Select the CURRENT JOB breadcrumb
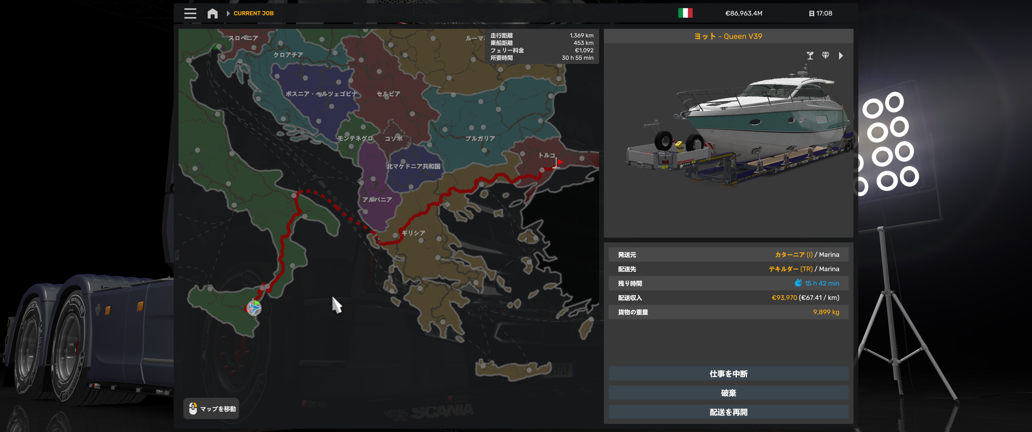Screen dimensions: 1032x432 click(254, 14)
